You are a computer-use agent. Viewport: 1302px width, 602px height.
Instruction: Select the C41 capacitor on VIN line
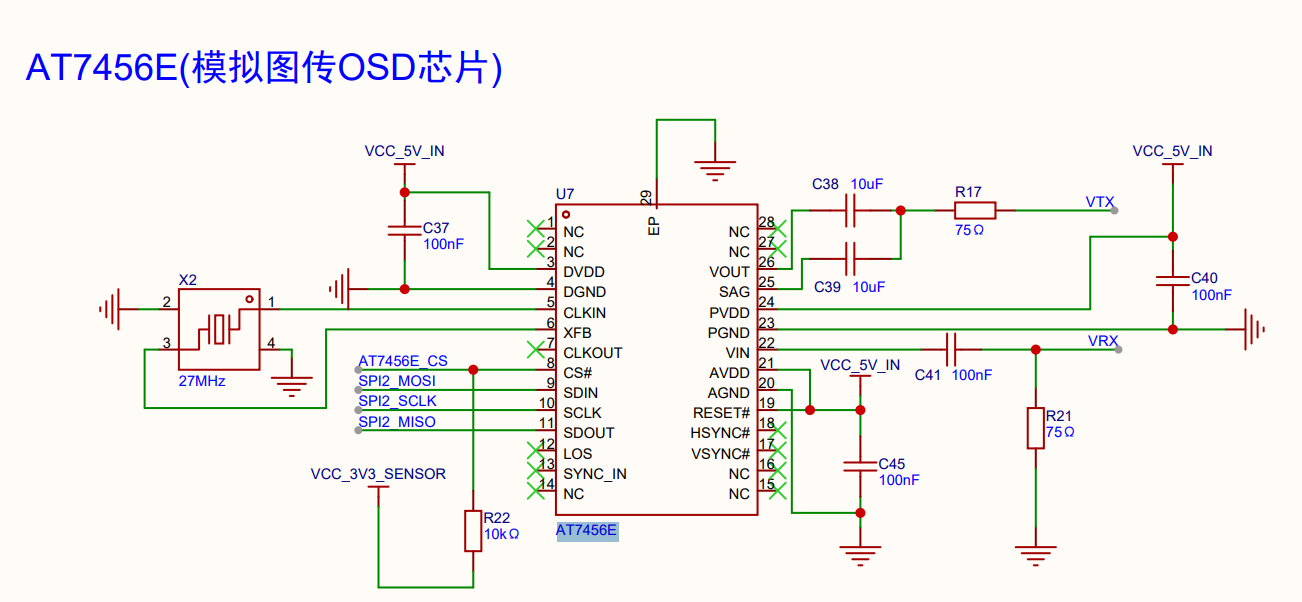point(951,349)
